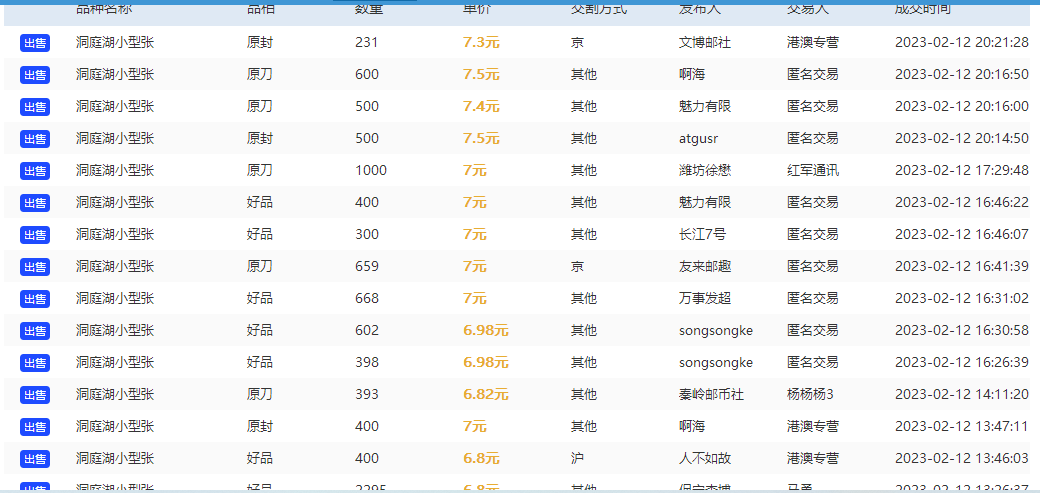
Task: Click the 出售 tag in the 万事发超 row
Action: pos(35,299)
